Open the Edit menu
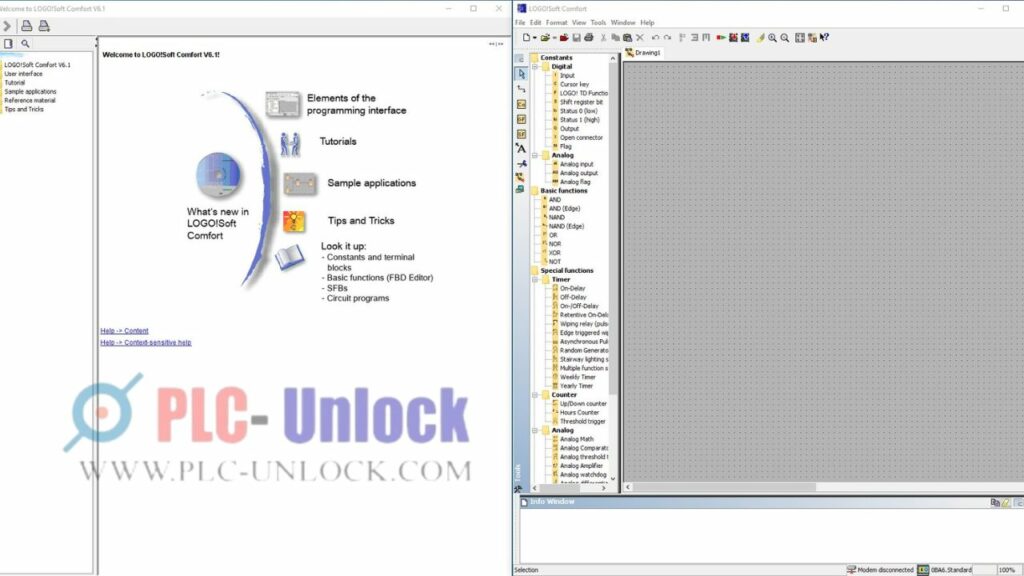 point(536,22)
